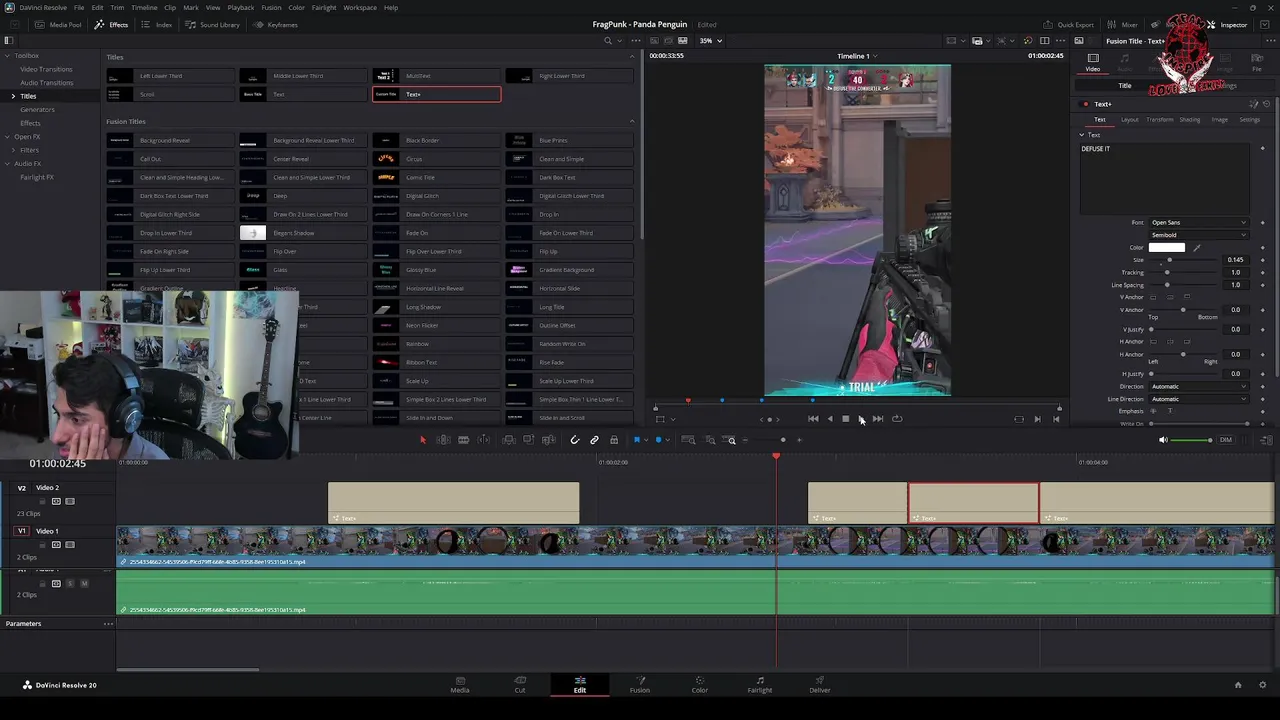1280x720 pixels.
Task: Open the Timeline 1 name dropdown
Action: coord(857,56)
